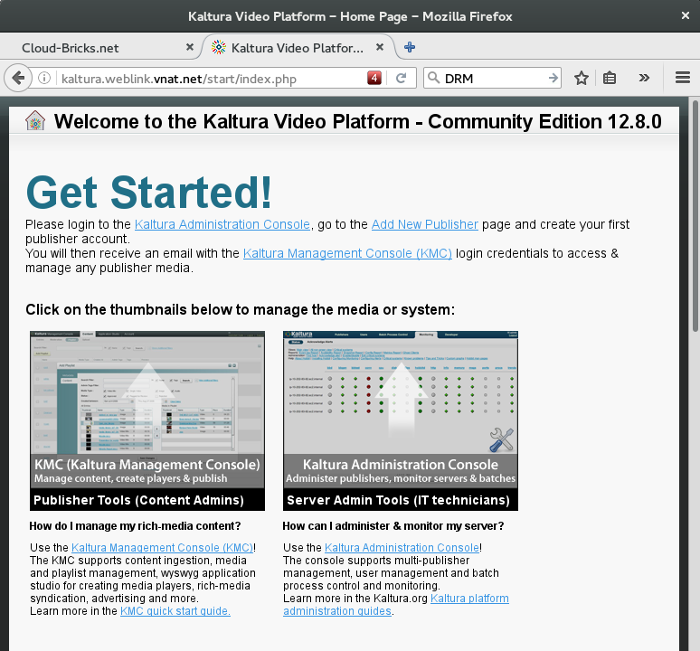
Task: Click 'How do I manage my rich-media content?'
Action: [135, 526]
